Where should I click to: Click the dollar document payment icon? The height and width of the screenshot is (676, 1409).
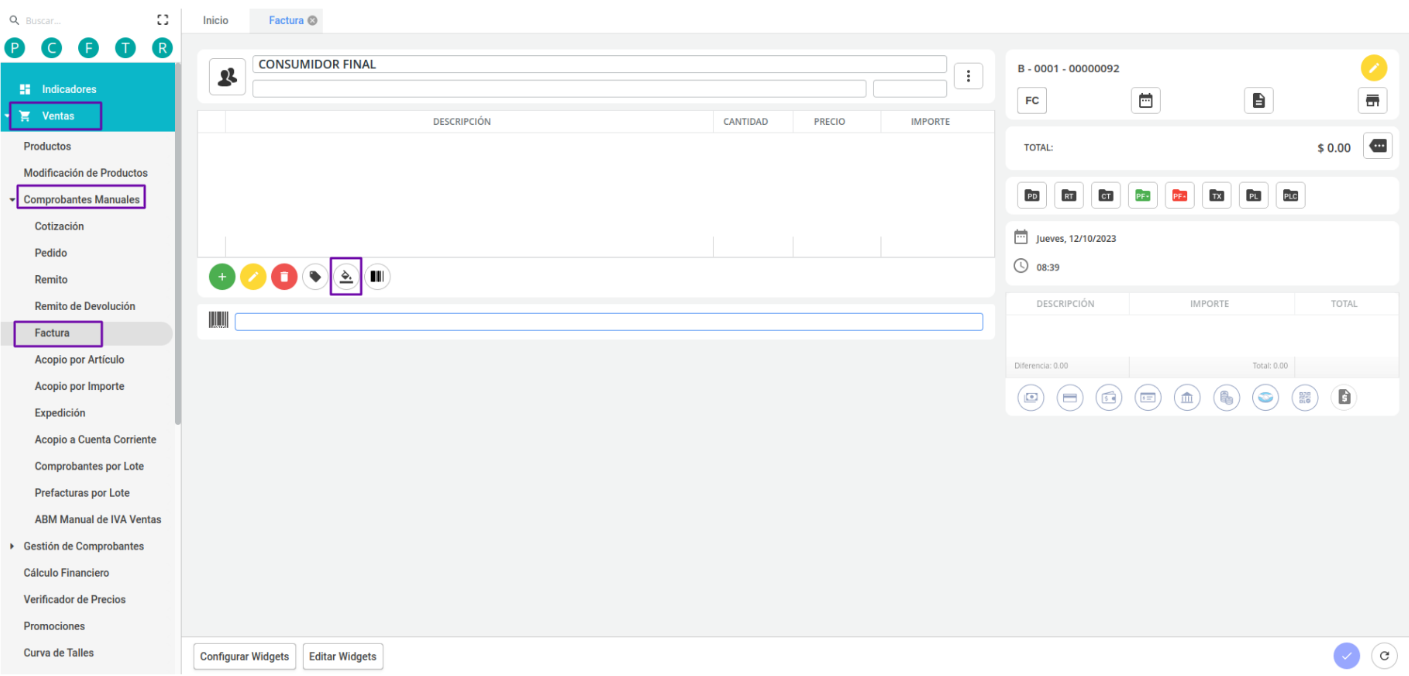[x=1345, y=398]
